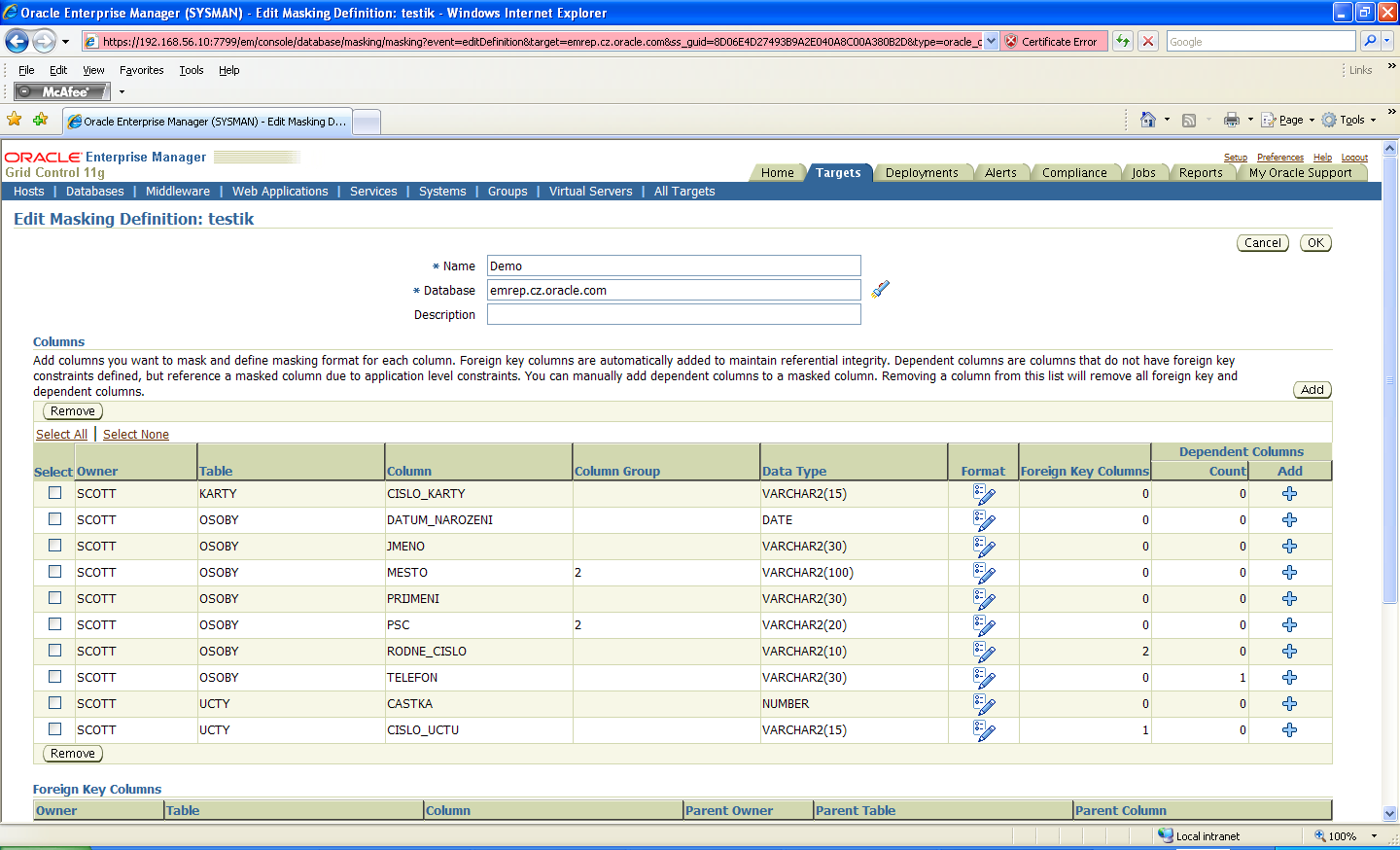
Task: Add dependent column for RODNE_CISLO row
Action: pos(1290,652)
